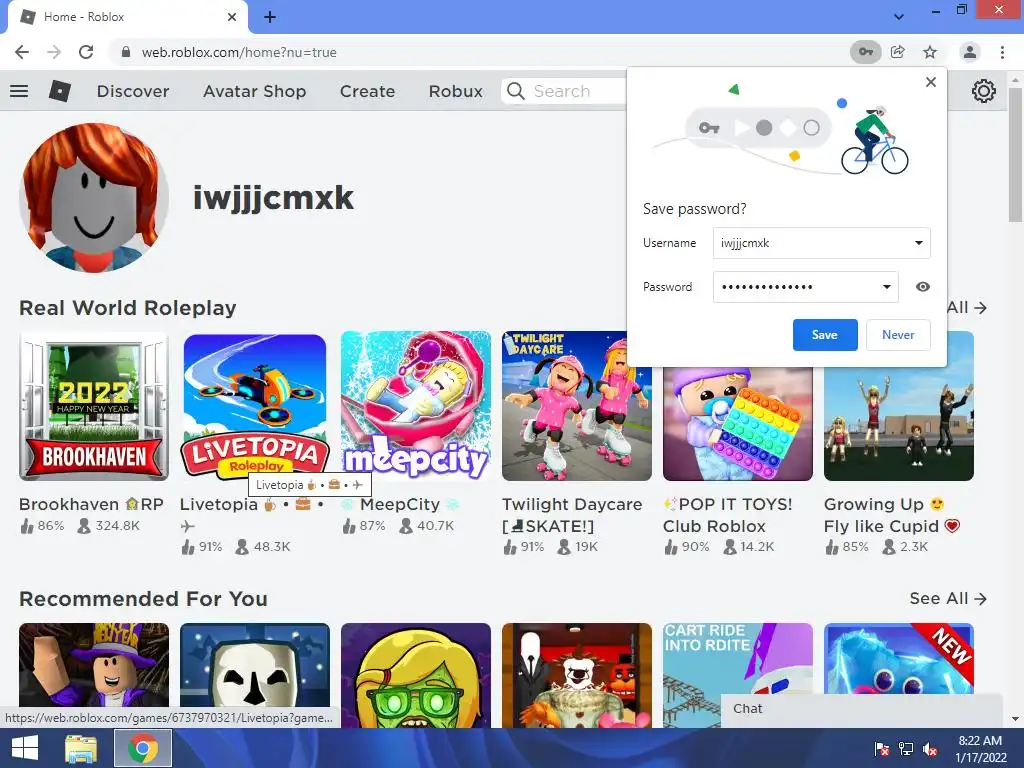
Task: Open the POP IT TOYS game thumbnail
Action: [x=738, y=424]
